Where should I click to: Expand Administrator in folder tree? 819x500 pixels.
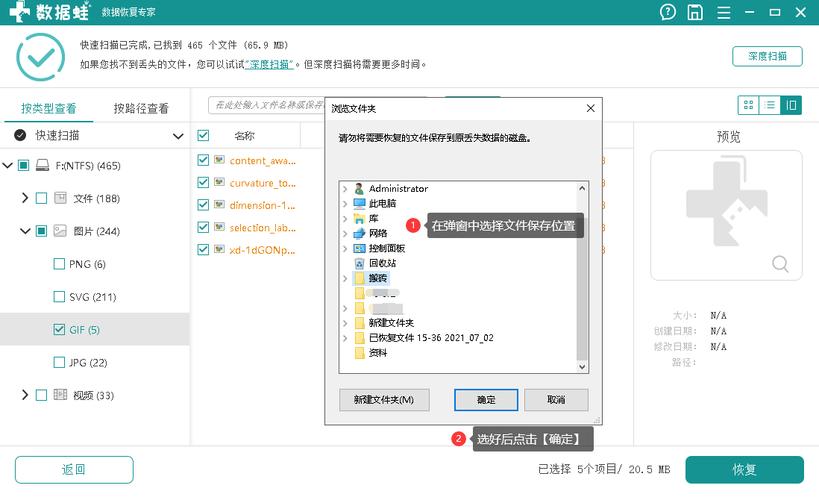345,189
